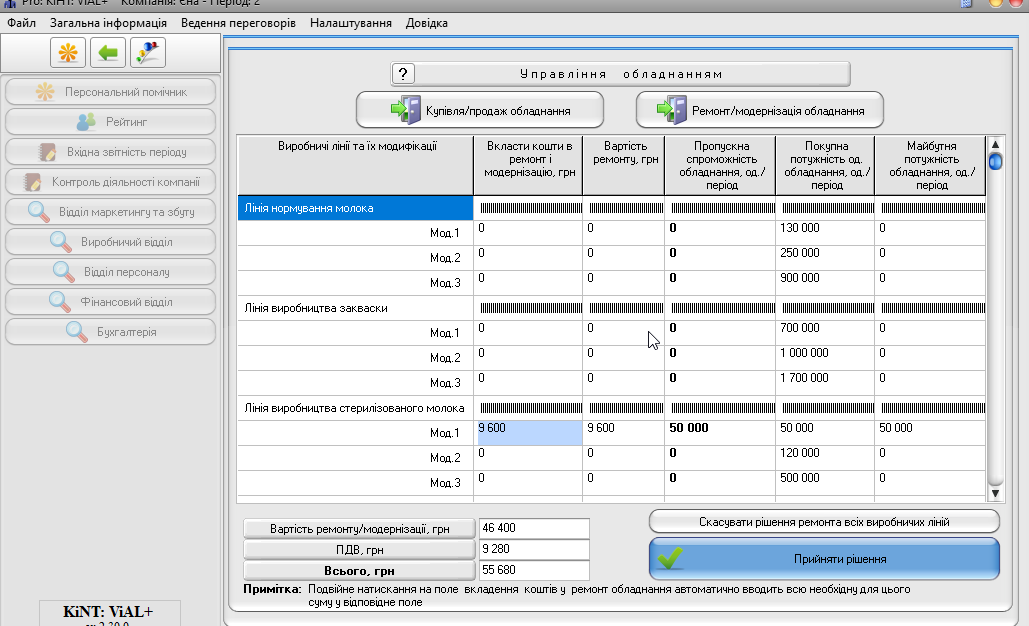Click the 700 000 purchase capacity cell
Screen dimensions: 1029x626
coord(825,333)
